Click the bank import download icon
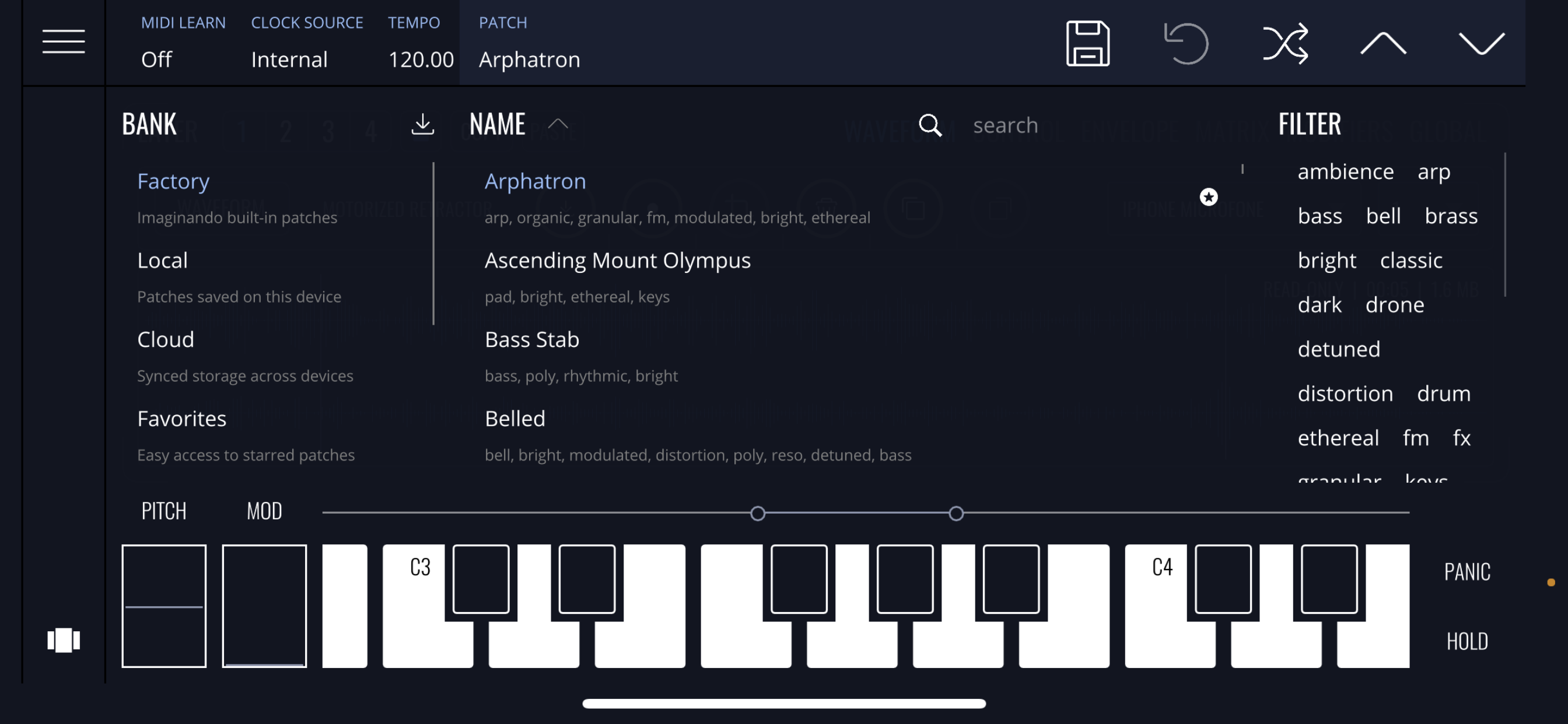The width and height of the screenshot is (1568, 724). coord(422,124)
